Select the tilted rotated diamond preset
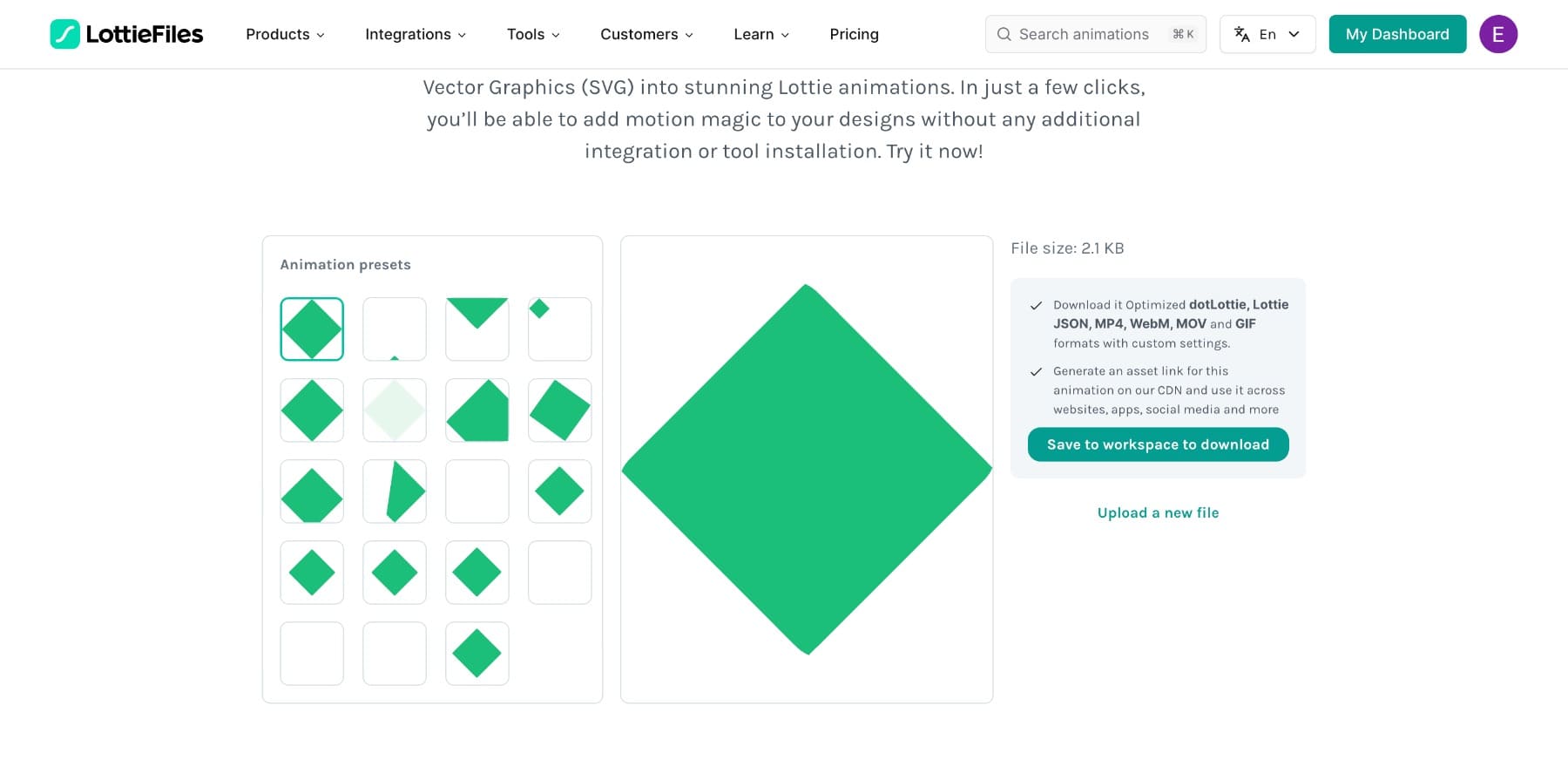Viewport: 1568px width, 773px height. [x=560, y=410]
